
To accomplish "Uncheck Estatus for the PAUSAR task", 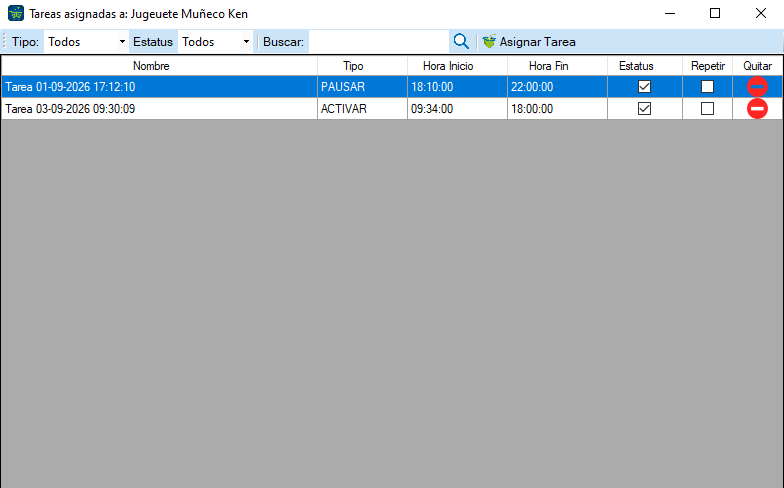I will click(644, 86).
